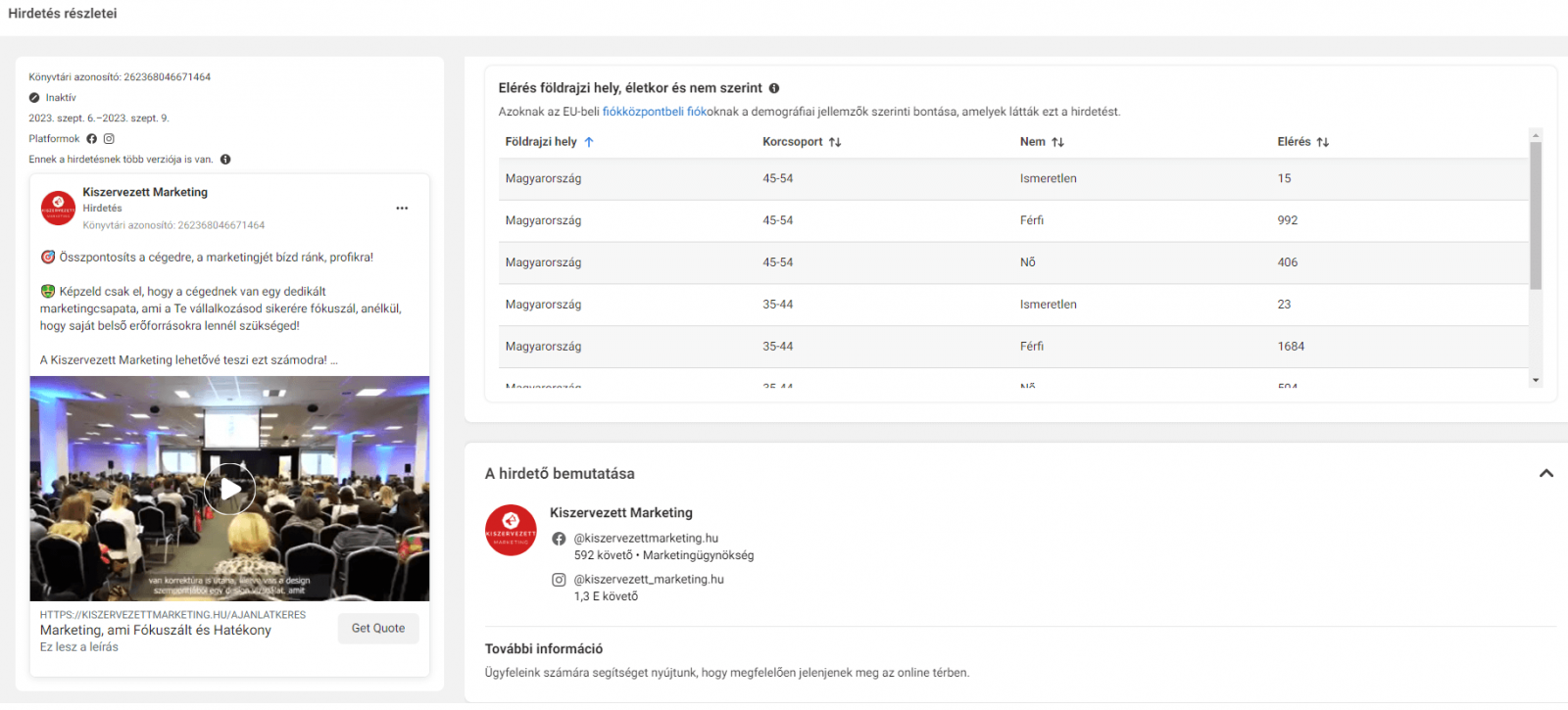
Task: Open the fiókközpontbeli fiók link
Action: (654, 112)
